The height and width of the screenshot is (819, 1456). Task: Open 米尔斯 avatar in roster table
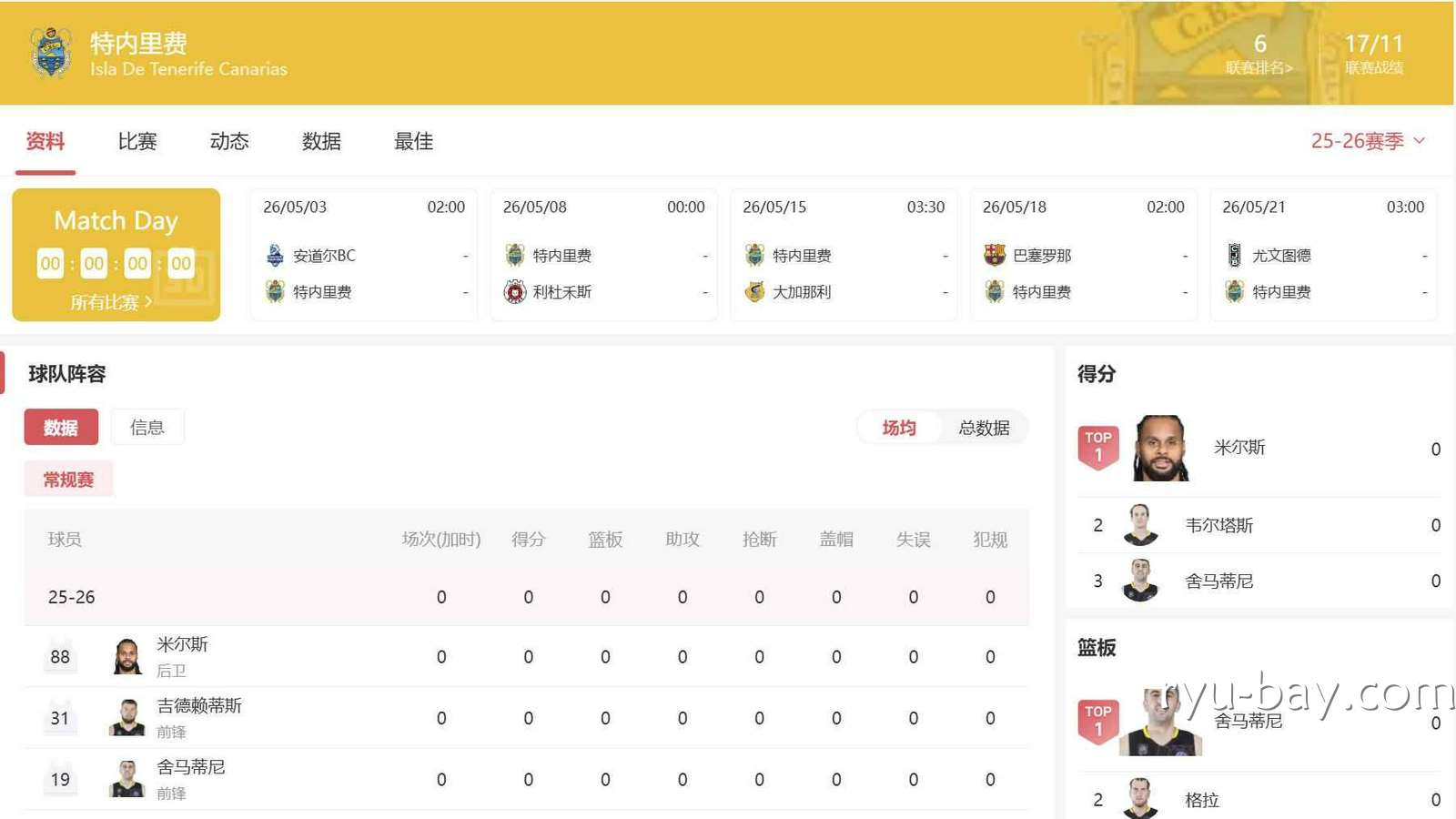click(127, 656)
